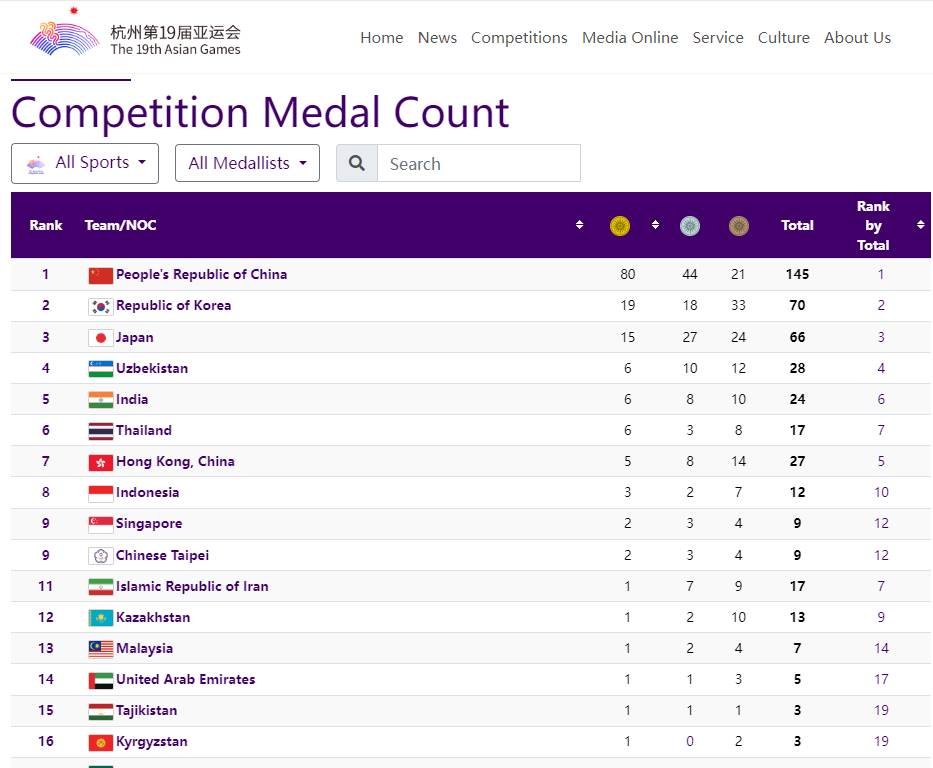
Task: Expand the All Medallists dropdown
Action: [247, 163]
